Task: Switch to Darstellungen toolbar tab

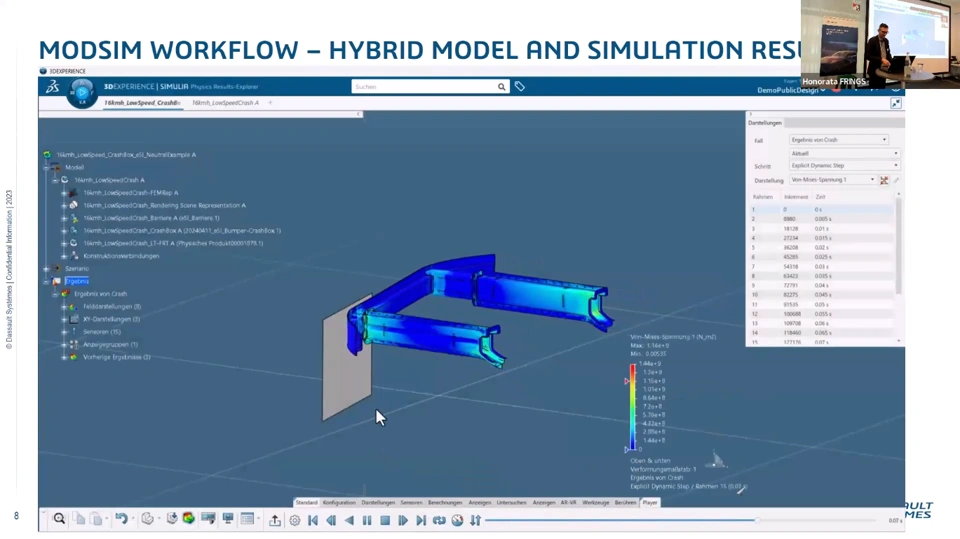Action: [378, 502]
